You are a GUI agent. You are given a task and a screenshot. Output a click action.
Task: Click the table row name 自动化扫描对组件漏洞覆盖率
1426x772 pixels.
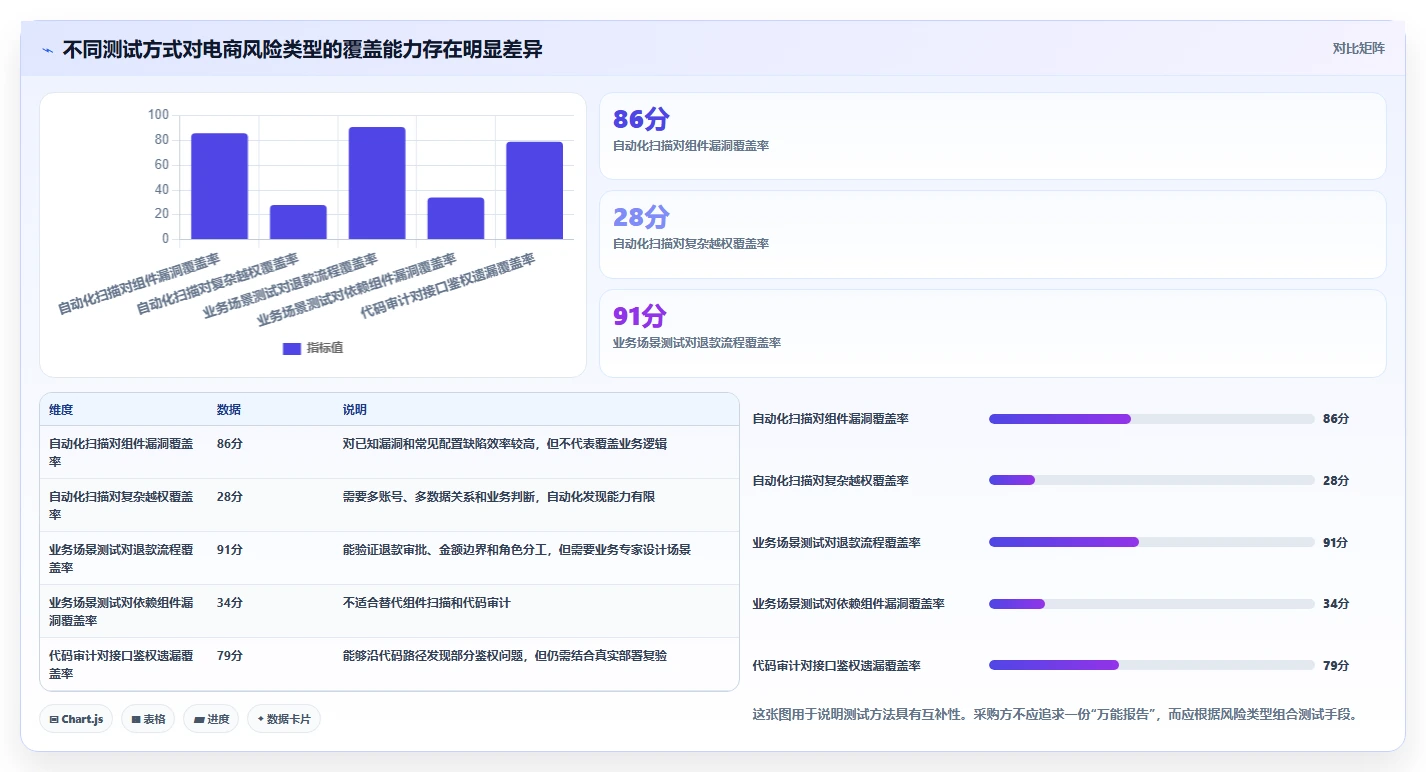pos(121,453)
